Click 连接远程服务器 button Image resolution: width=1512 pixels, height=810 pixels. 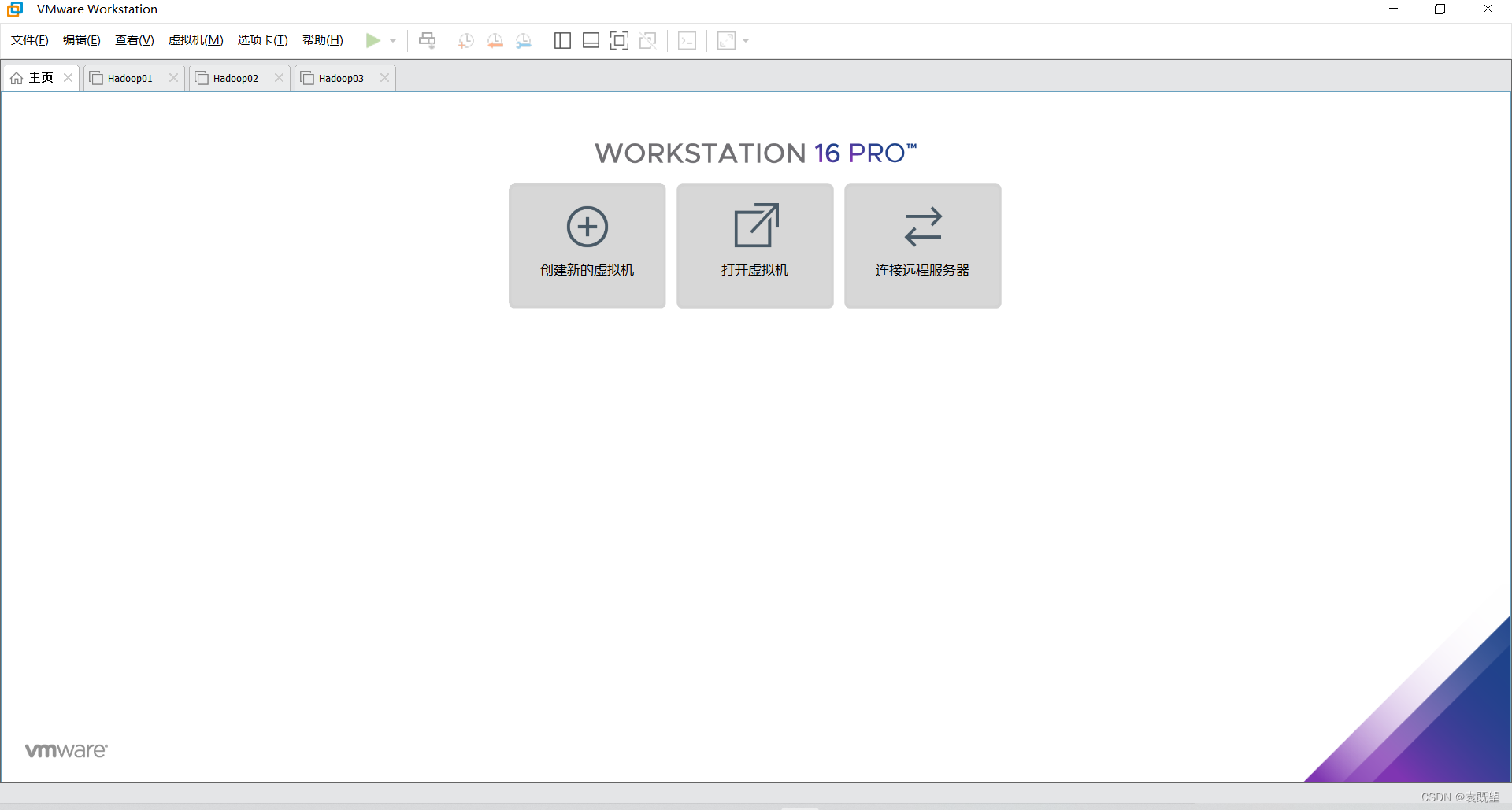[x=923, y=246]
